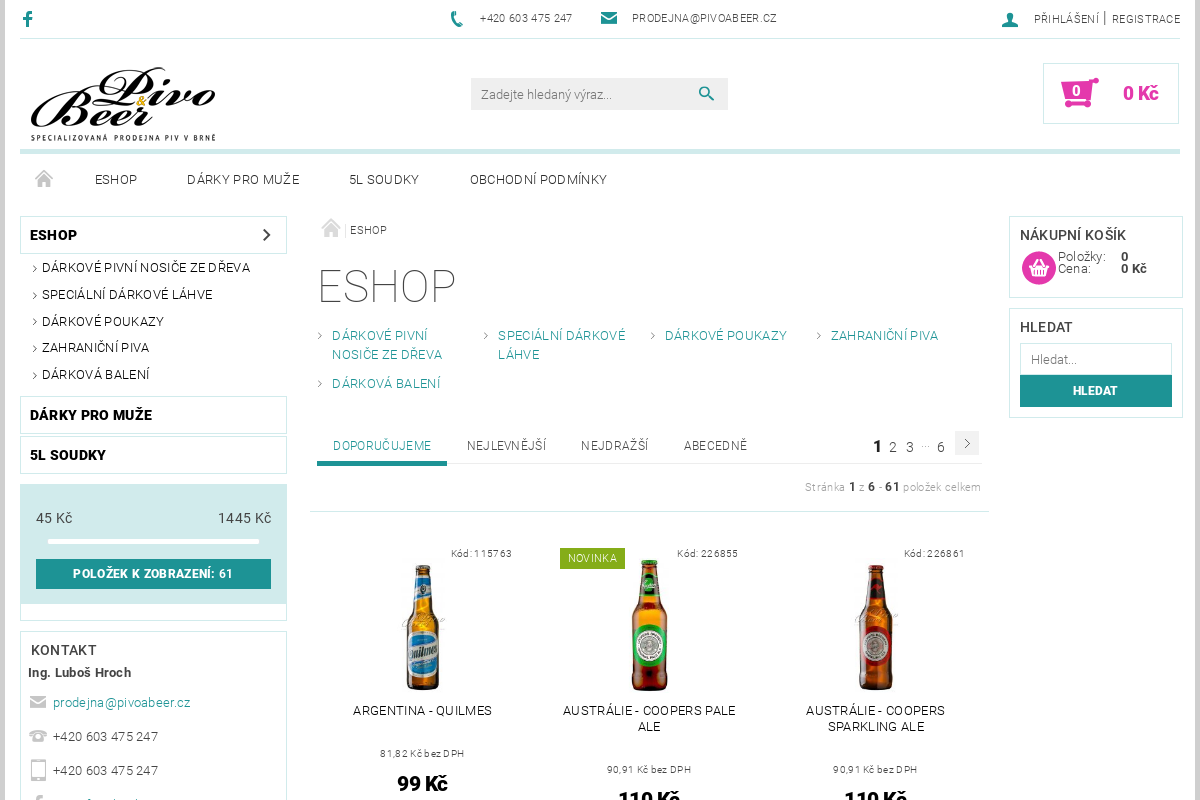Click the Hledat button in right panel
Image resolution: width=1200 pixels, height=800 pixels.
click(1095, 391)
